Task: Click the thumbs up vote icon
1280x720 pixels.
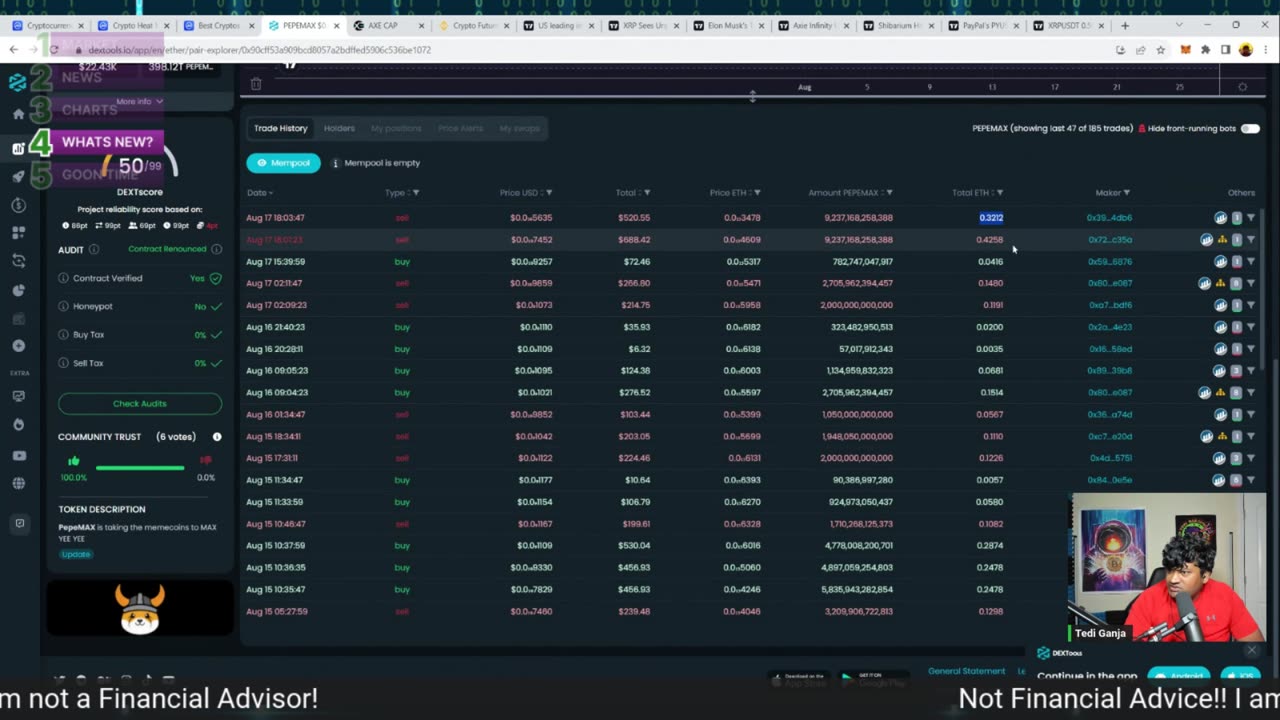Action: 73,460
